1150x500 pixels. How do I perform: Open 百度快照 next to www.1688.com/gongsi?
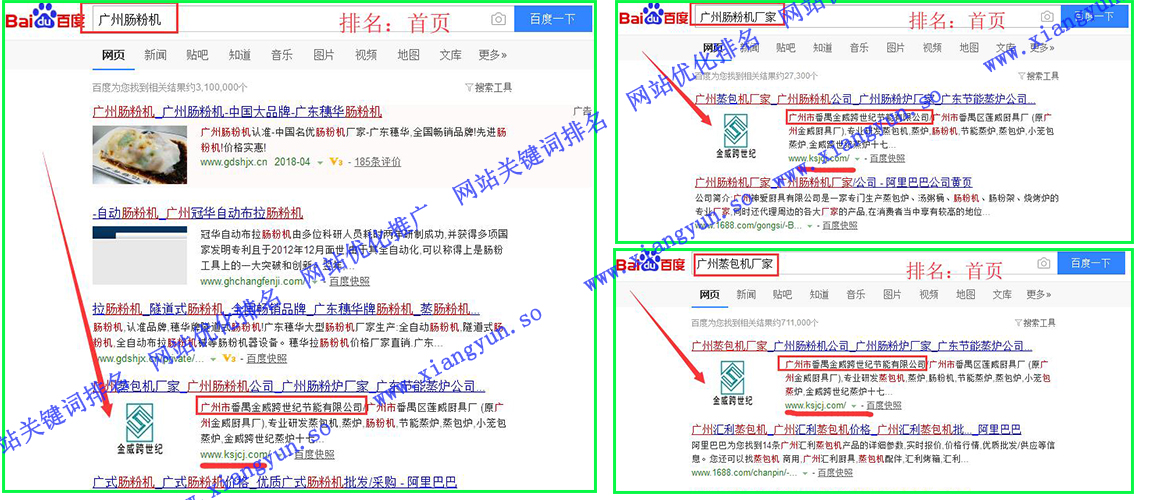tap(838, 225)
